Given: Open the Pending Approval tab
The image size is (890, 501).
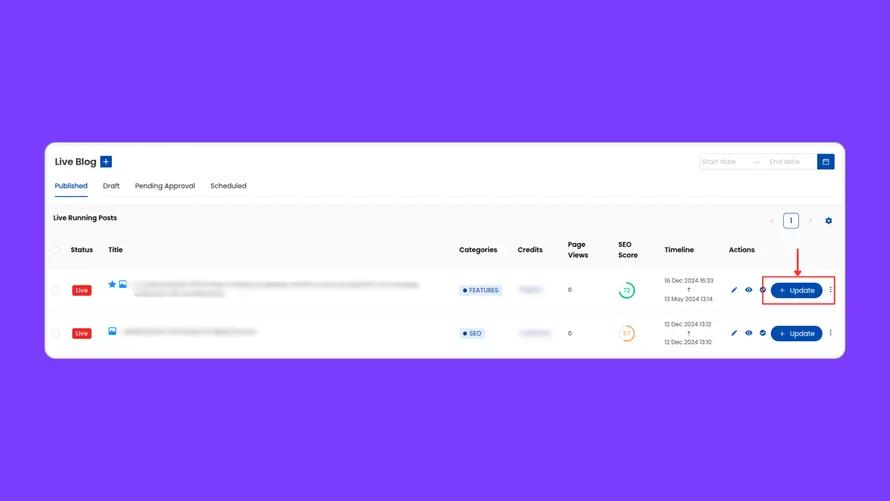Looking at the screenshot, I should (165, 186).
